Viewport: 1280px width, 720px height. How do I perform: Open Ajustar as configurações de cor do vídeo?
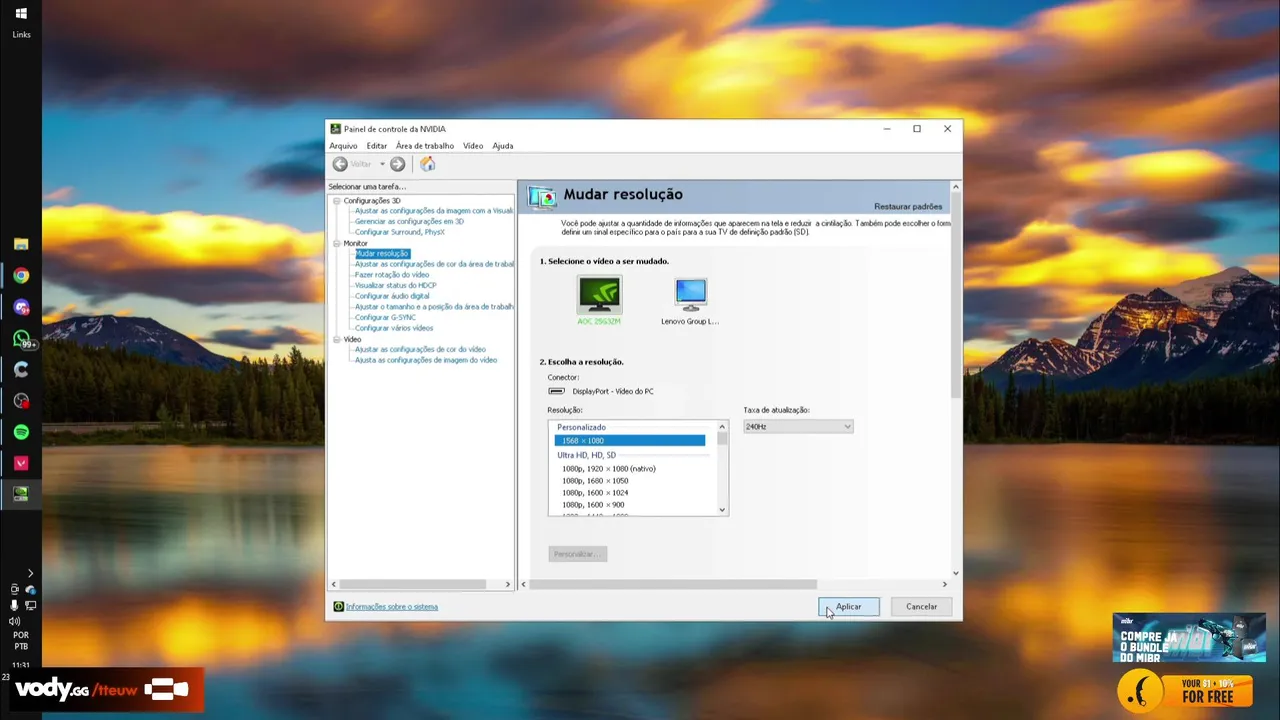click(420, 349)
